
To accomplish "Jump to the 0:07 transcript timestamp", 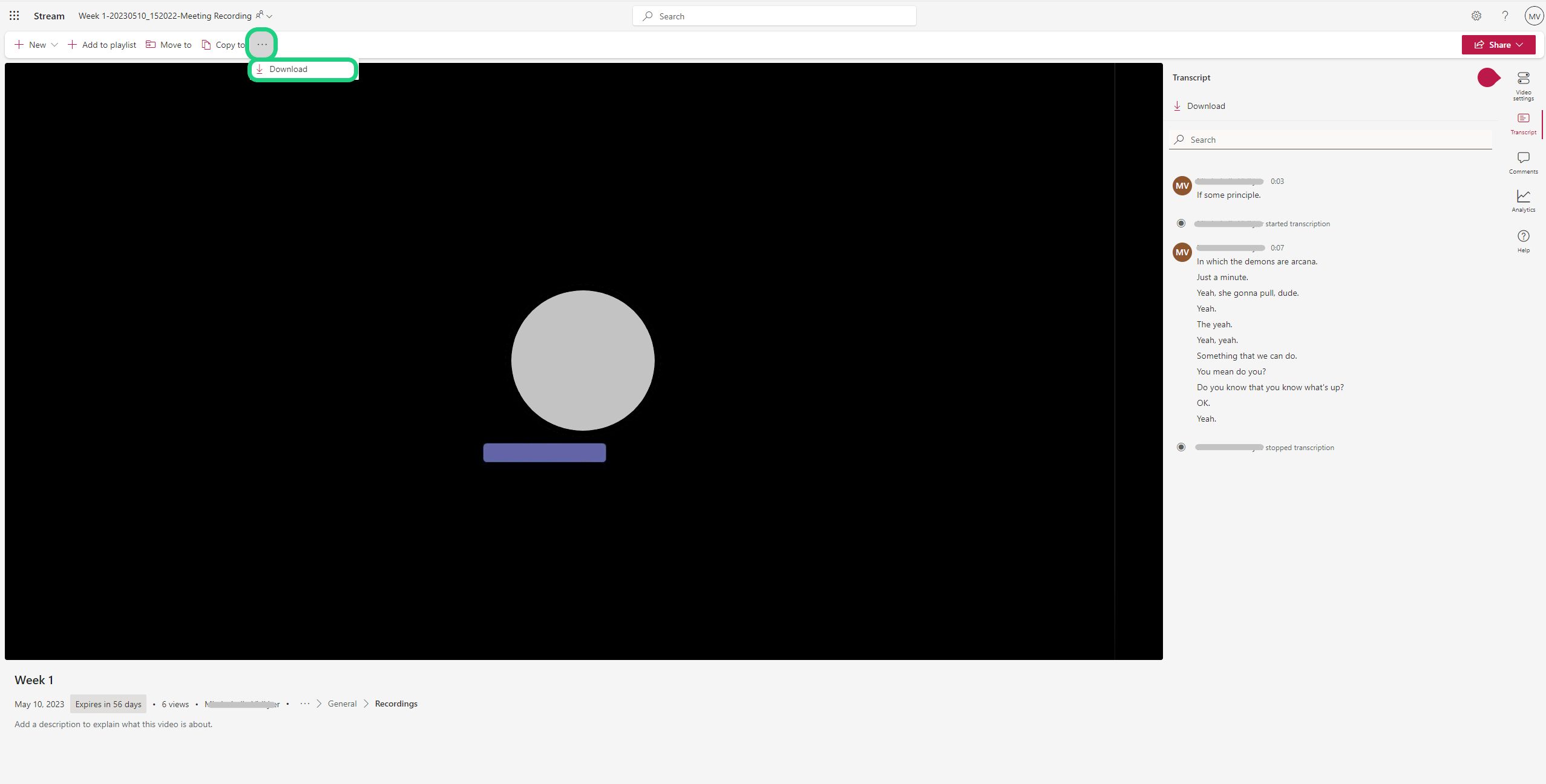I will click(1277, 247).
